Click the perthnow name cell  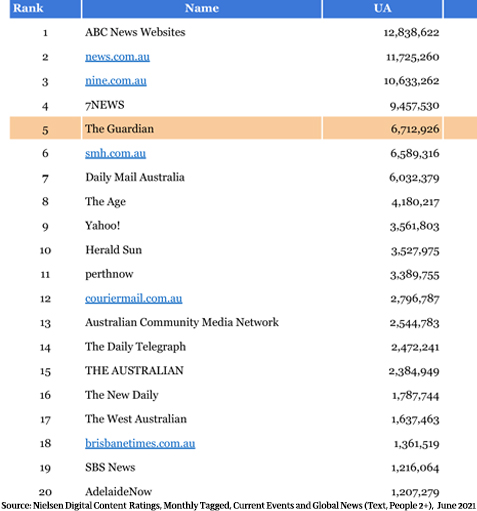click(109, 274)
